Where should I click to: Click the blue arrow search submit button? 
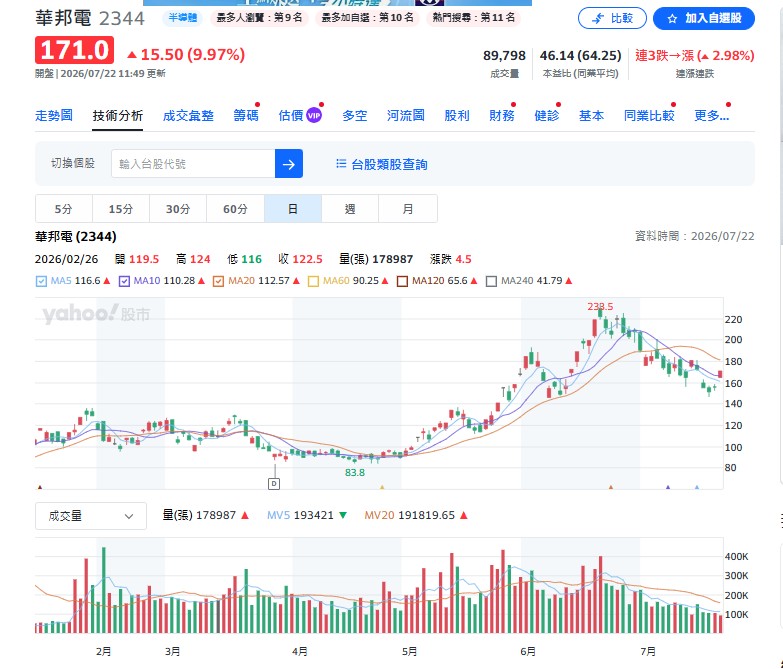(x=289, y=164)
